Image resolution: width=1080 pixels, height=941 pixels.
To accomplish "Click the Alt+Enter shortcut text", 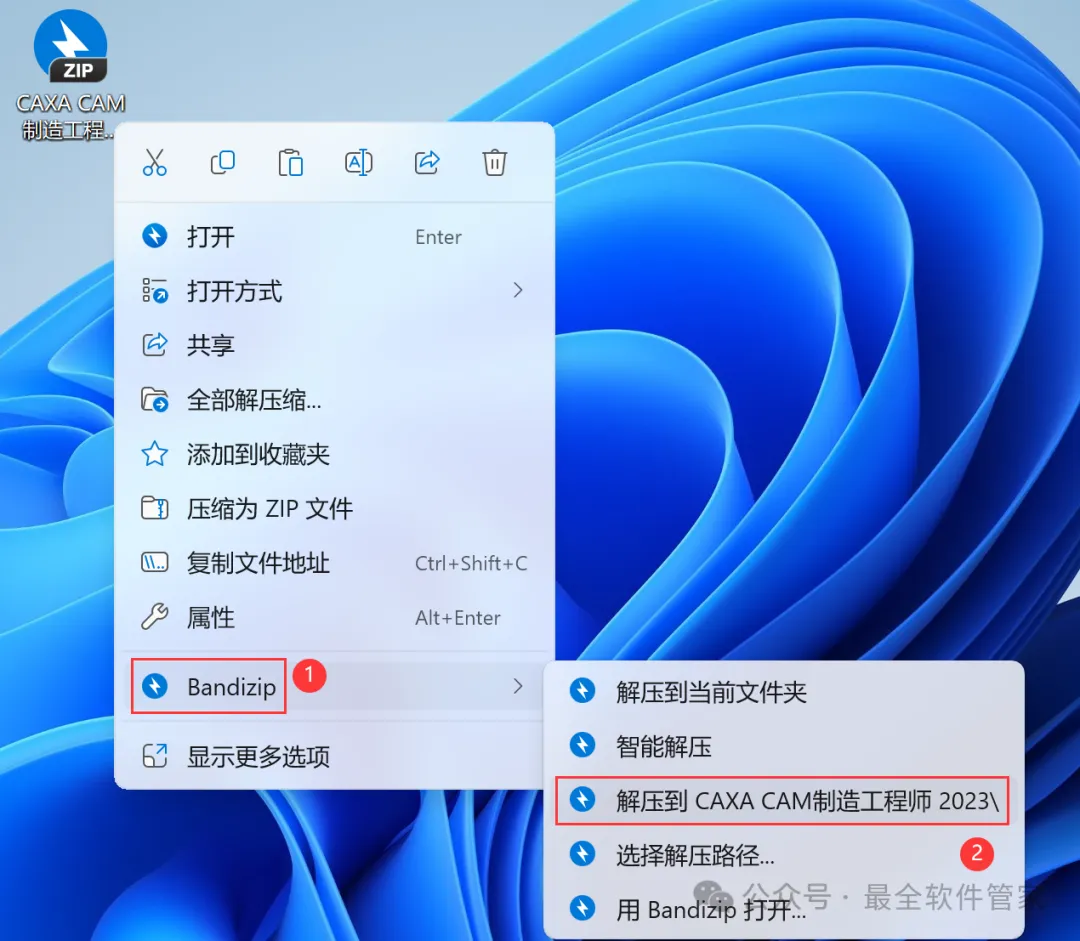I will 457,618.
